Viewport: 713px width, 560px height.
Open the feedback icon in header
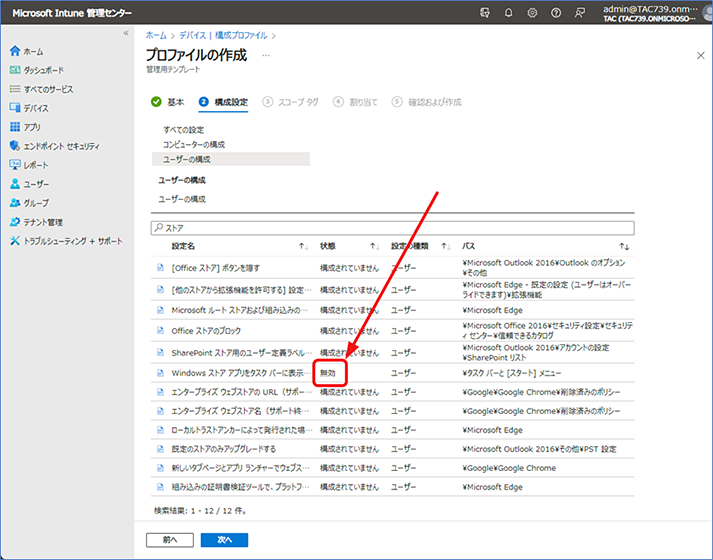(579, 13)
